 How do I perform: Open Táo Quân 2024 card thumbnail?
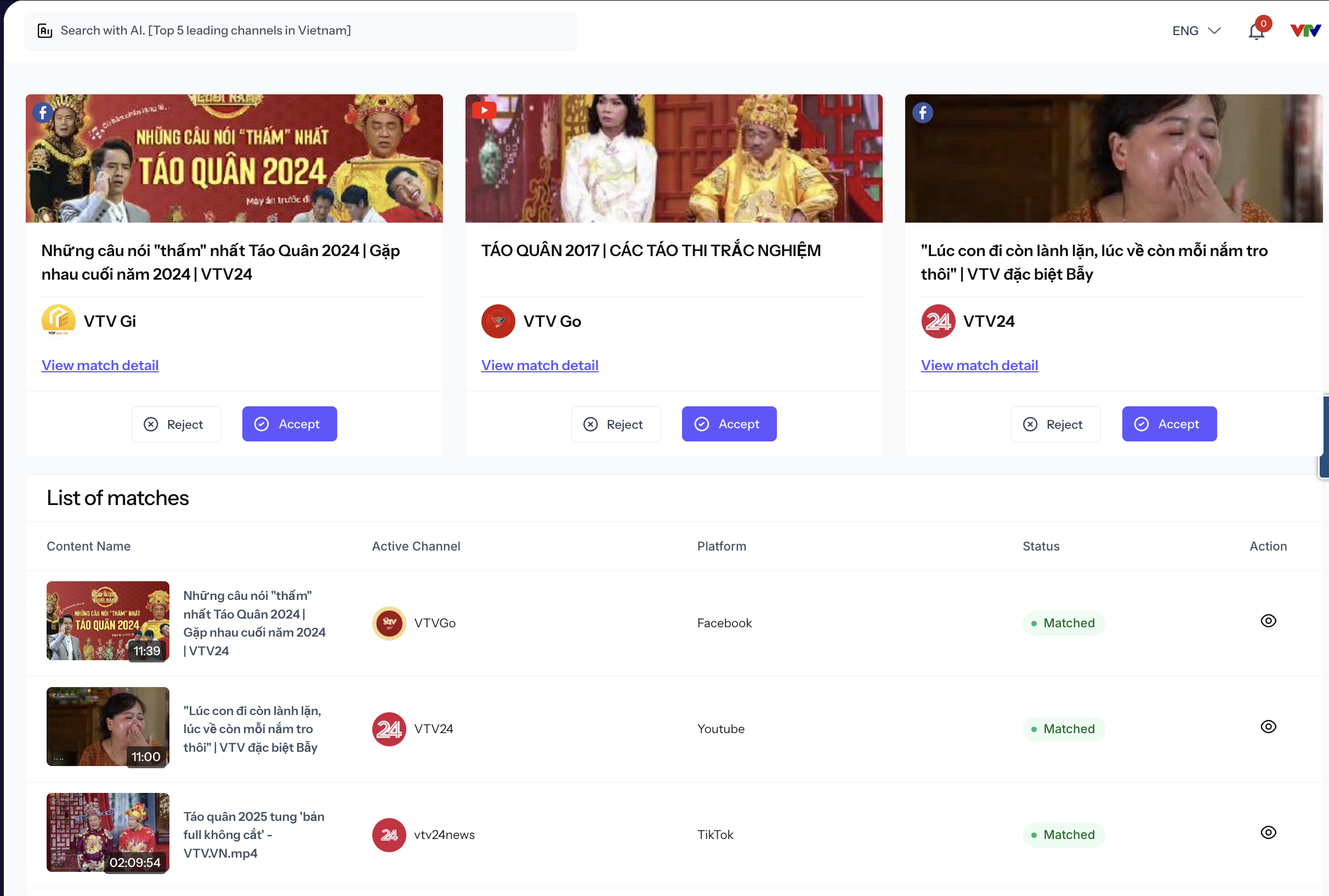point(234,158)
